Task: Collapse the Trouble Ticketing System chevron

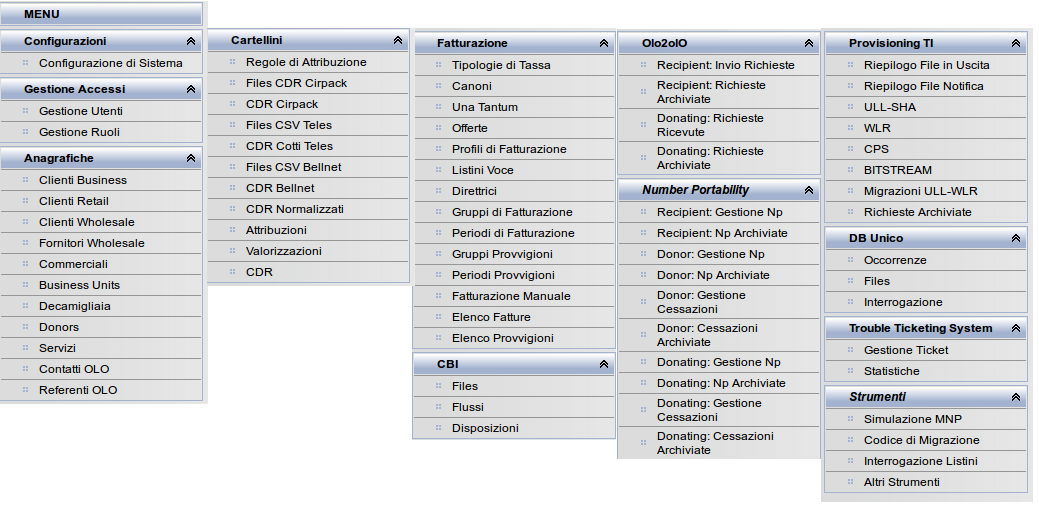Action: pyautogui.click(x=1016, y=329)
